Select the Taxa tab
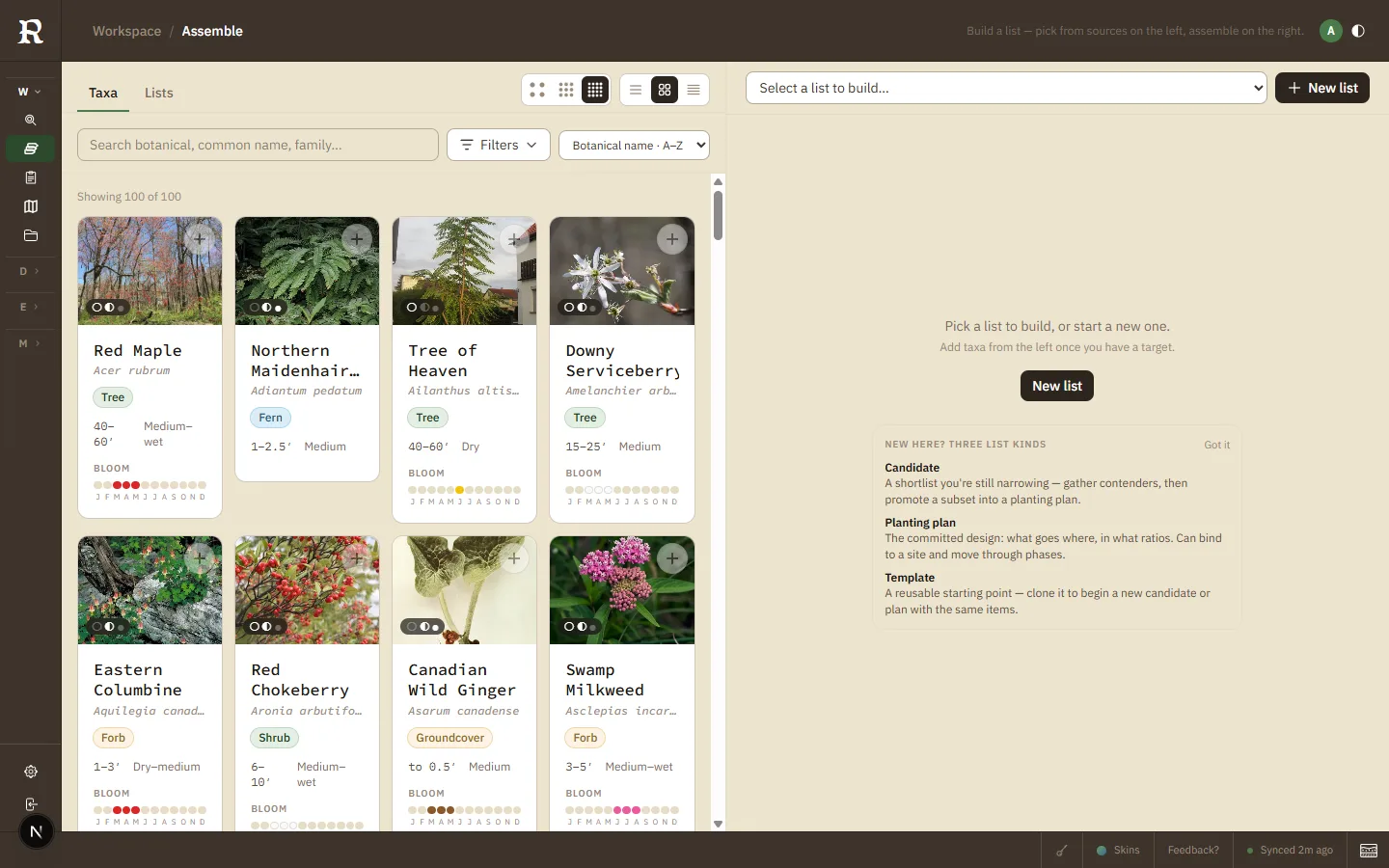This screenshot has width=1389, height=868. [x=103, y=93]
